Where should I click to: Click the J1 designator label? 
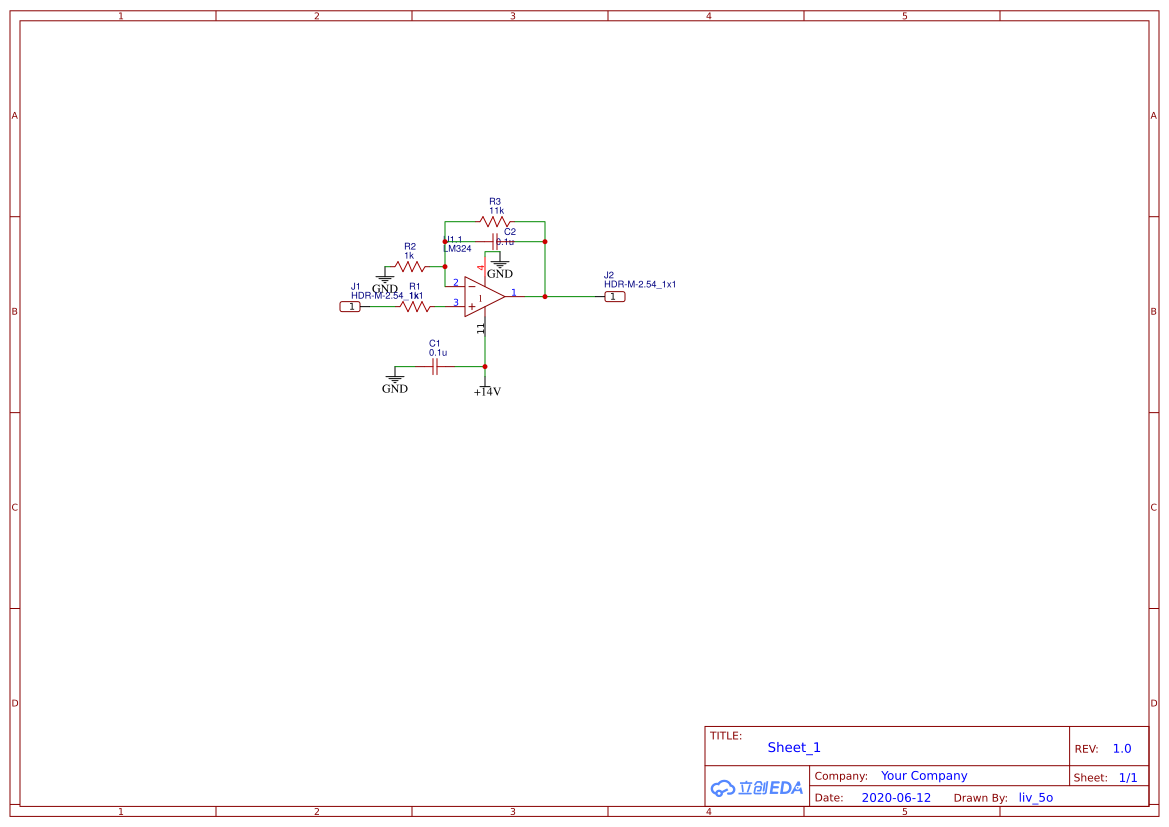(x=356, y=286)
